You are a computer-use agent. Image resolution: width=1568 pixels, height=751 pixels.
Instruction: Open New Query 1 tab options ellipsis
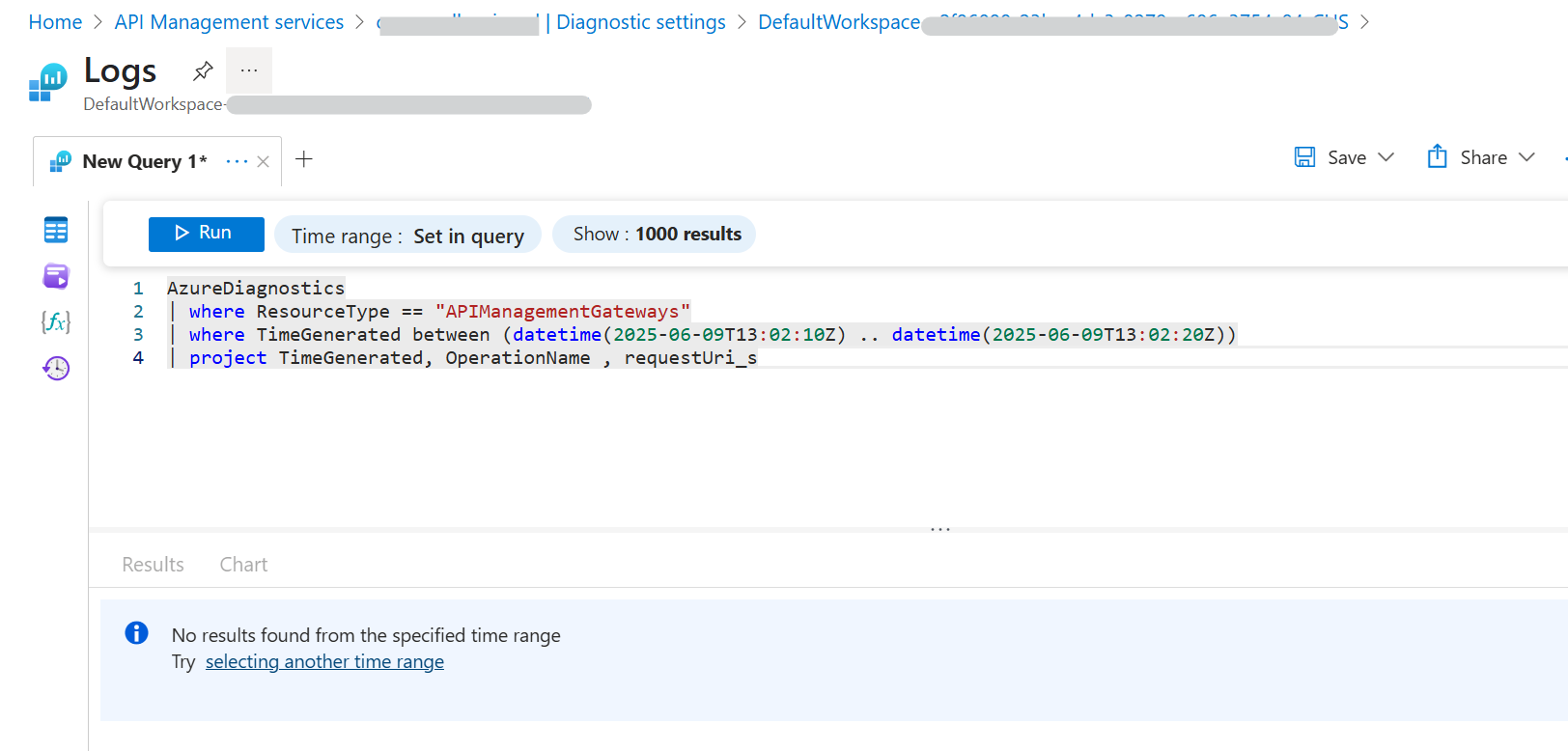pos(237,161)
